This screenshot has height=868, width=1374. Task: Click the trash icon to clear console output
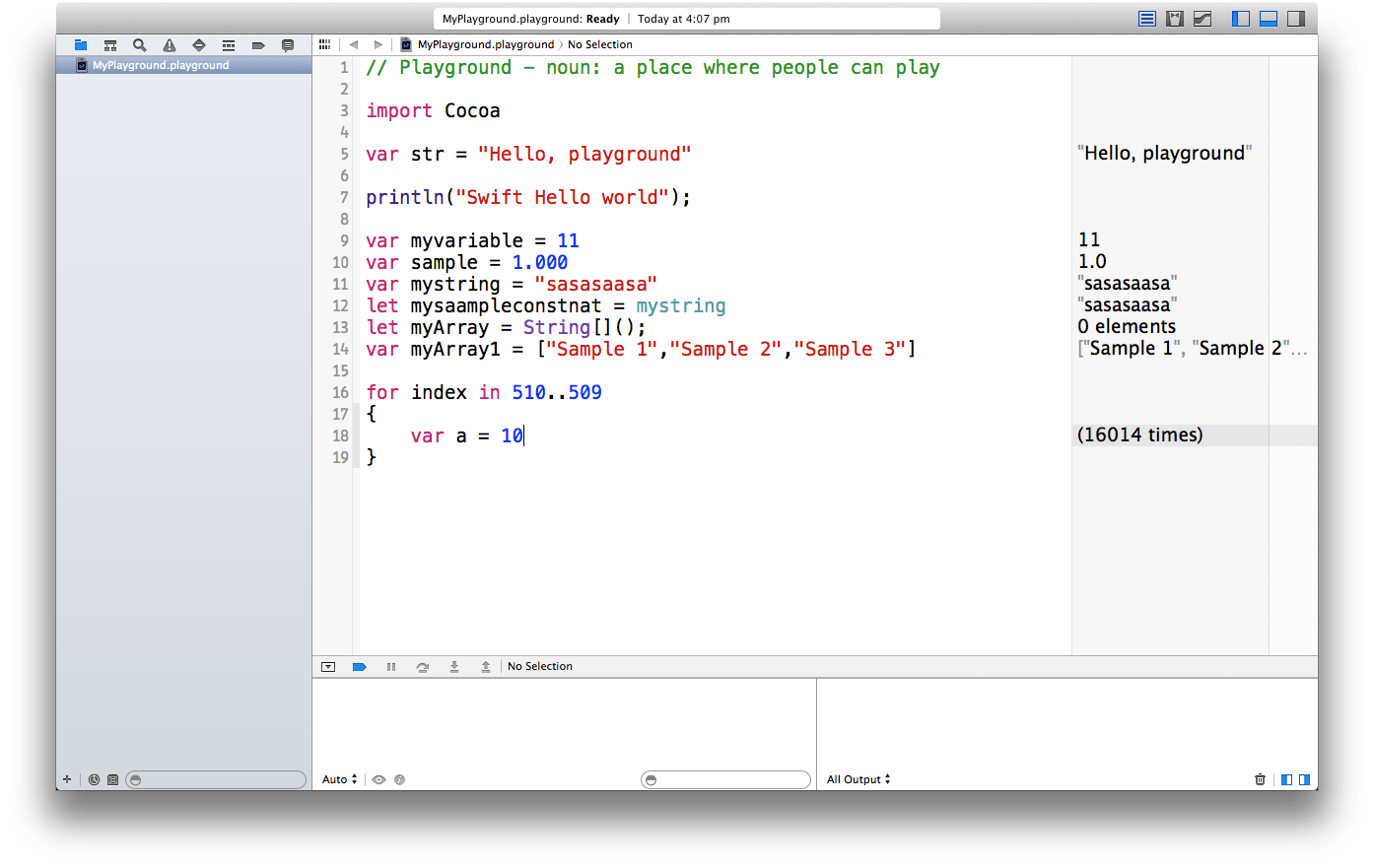coord(1260,779)
